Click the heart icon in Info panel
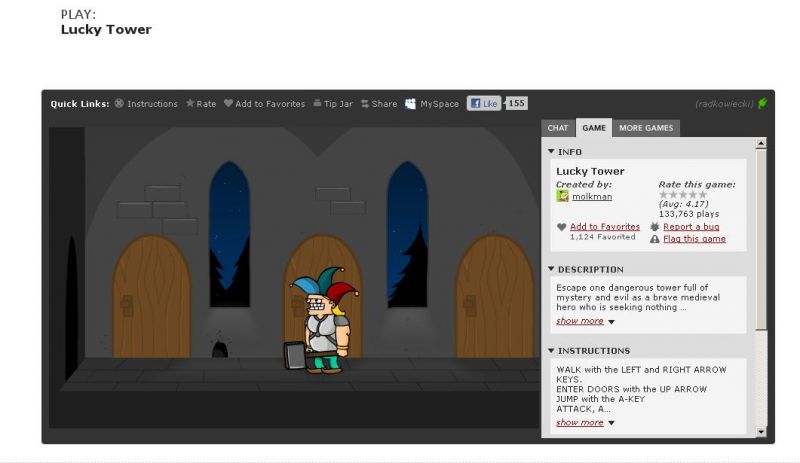 coord(562,227)
